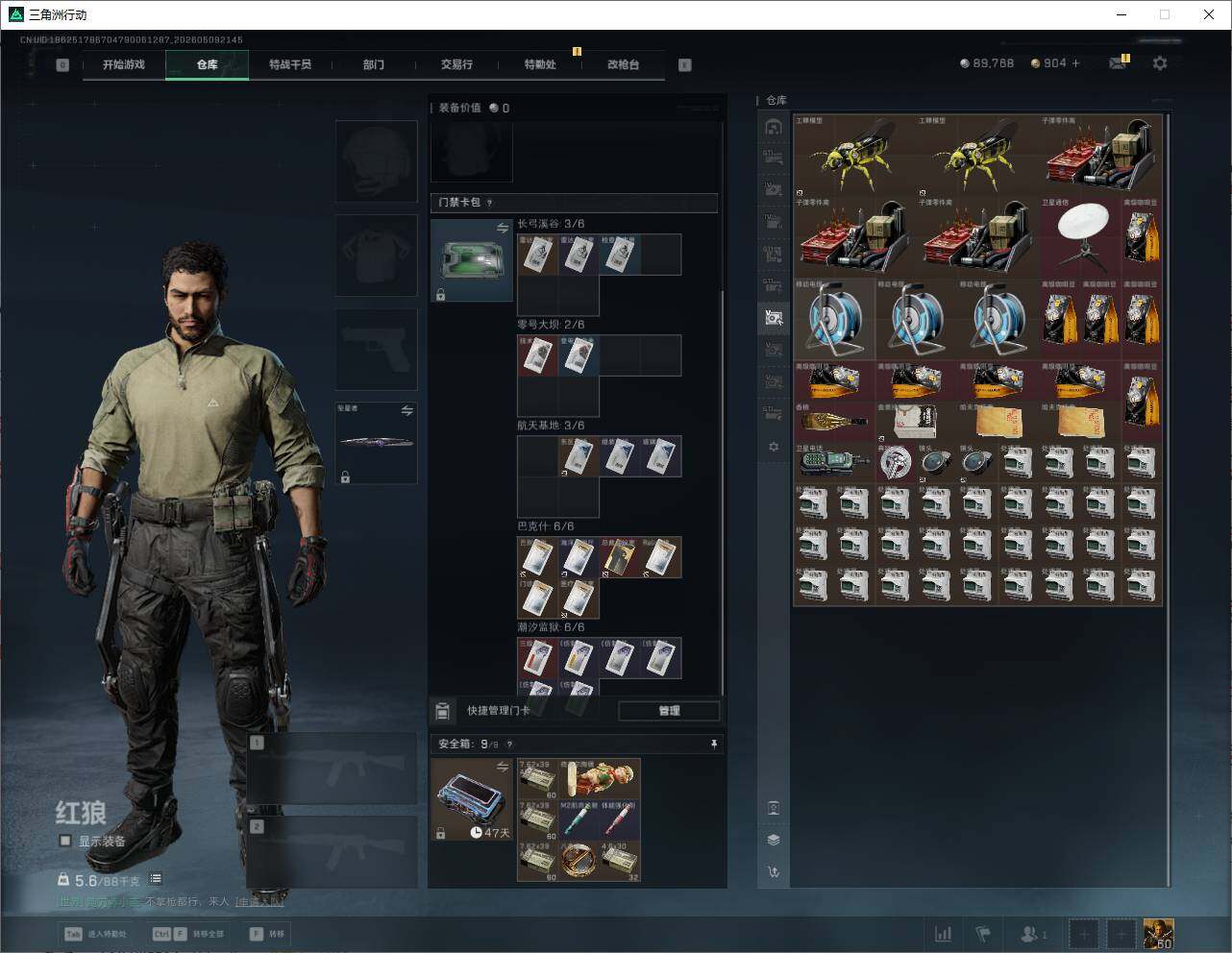Viewport: 1232px width, 953px height.
Task: Select the red keycard under 潮汐监狱
Action: tap(537, 658)
